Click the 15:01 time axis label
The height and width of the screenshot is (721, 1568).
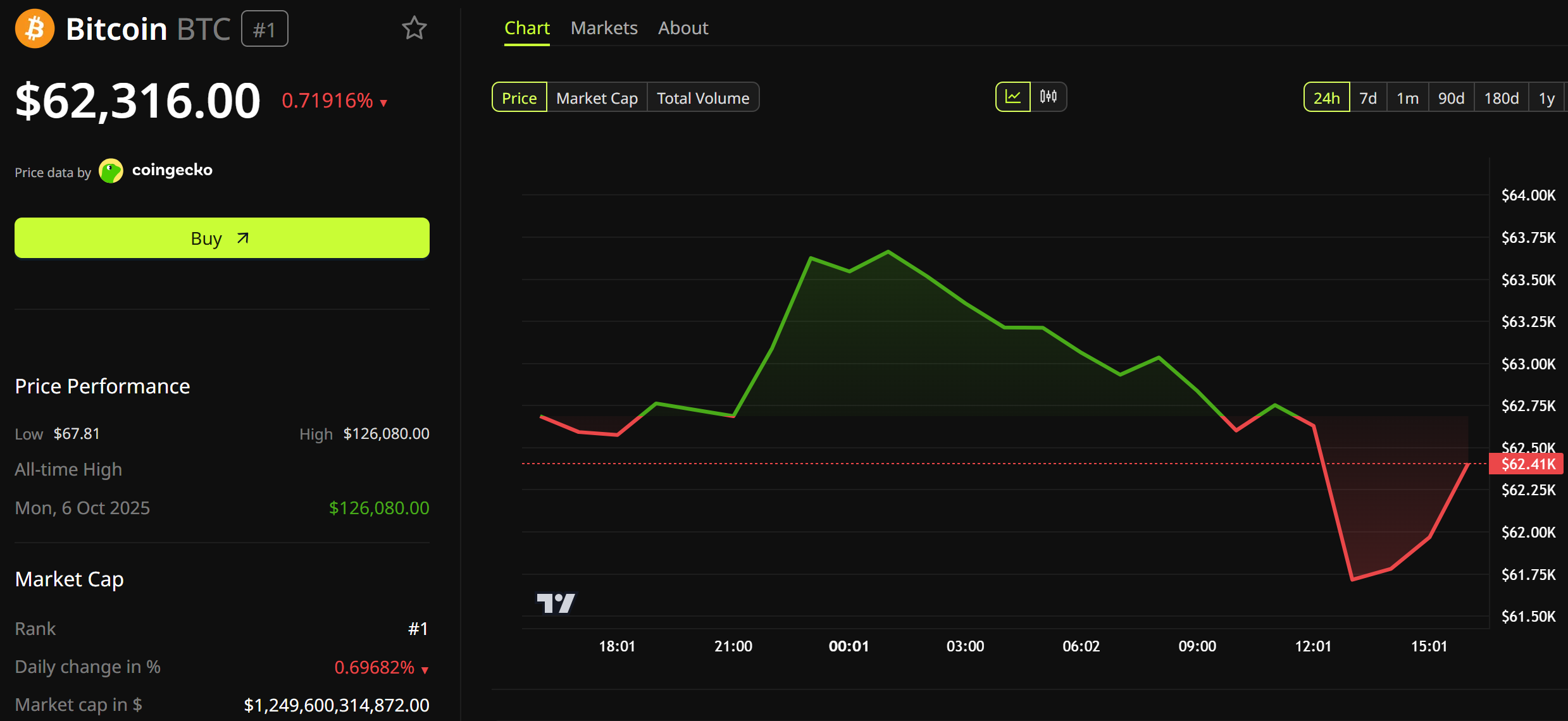1429,646
